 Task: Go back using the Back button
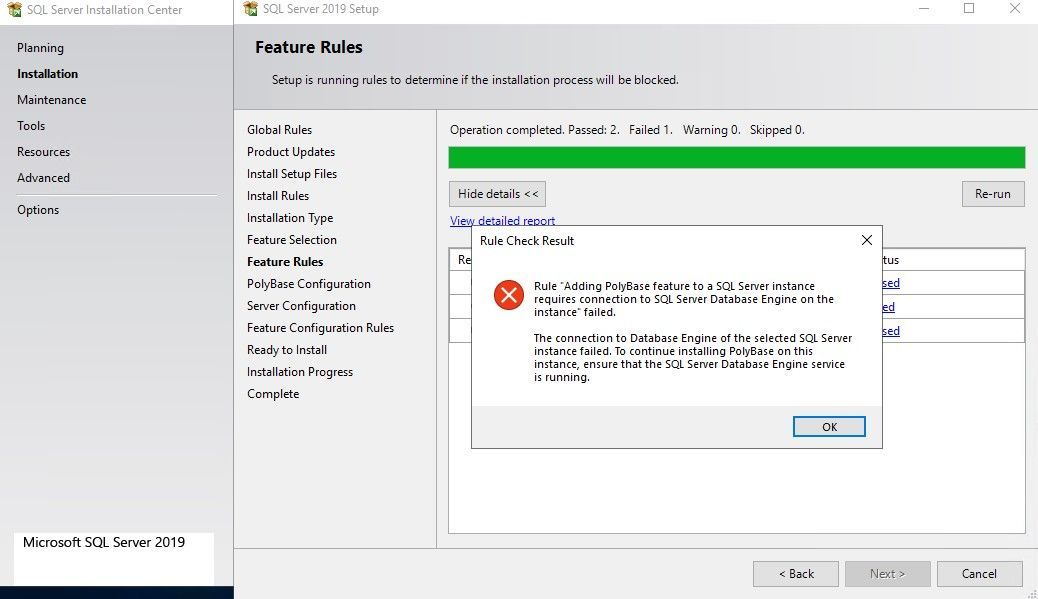click(x=796, y=573)
